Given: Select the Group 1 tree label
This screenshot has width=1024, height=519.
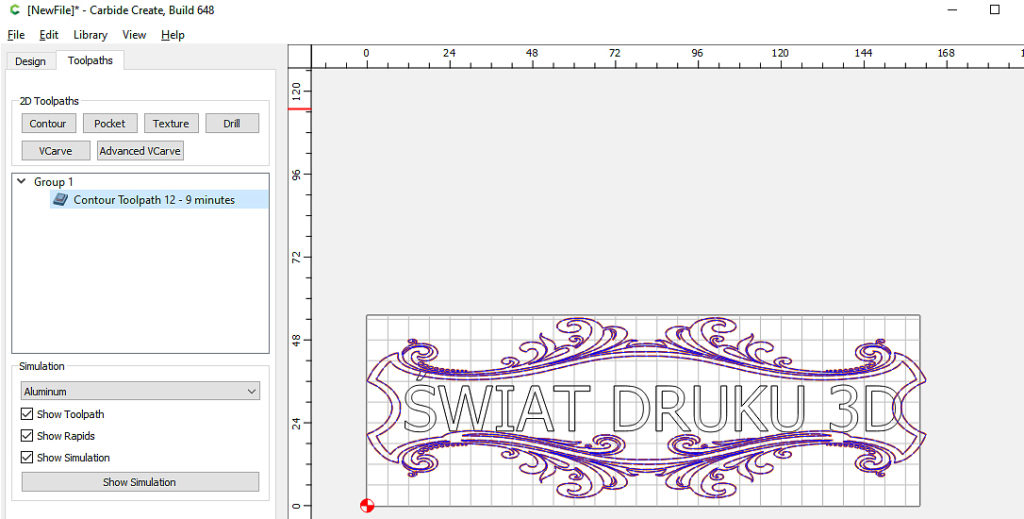Looking at the screenshot, I should tap(54, 181).
